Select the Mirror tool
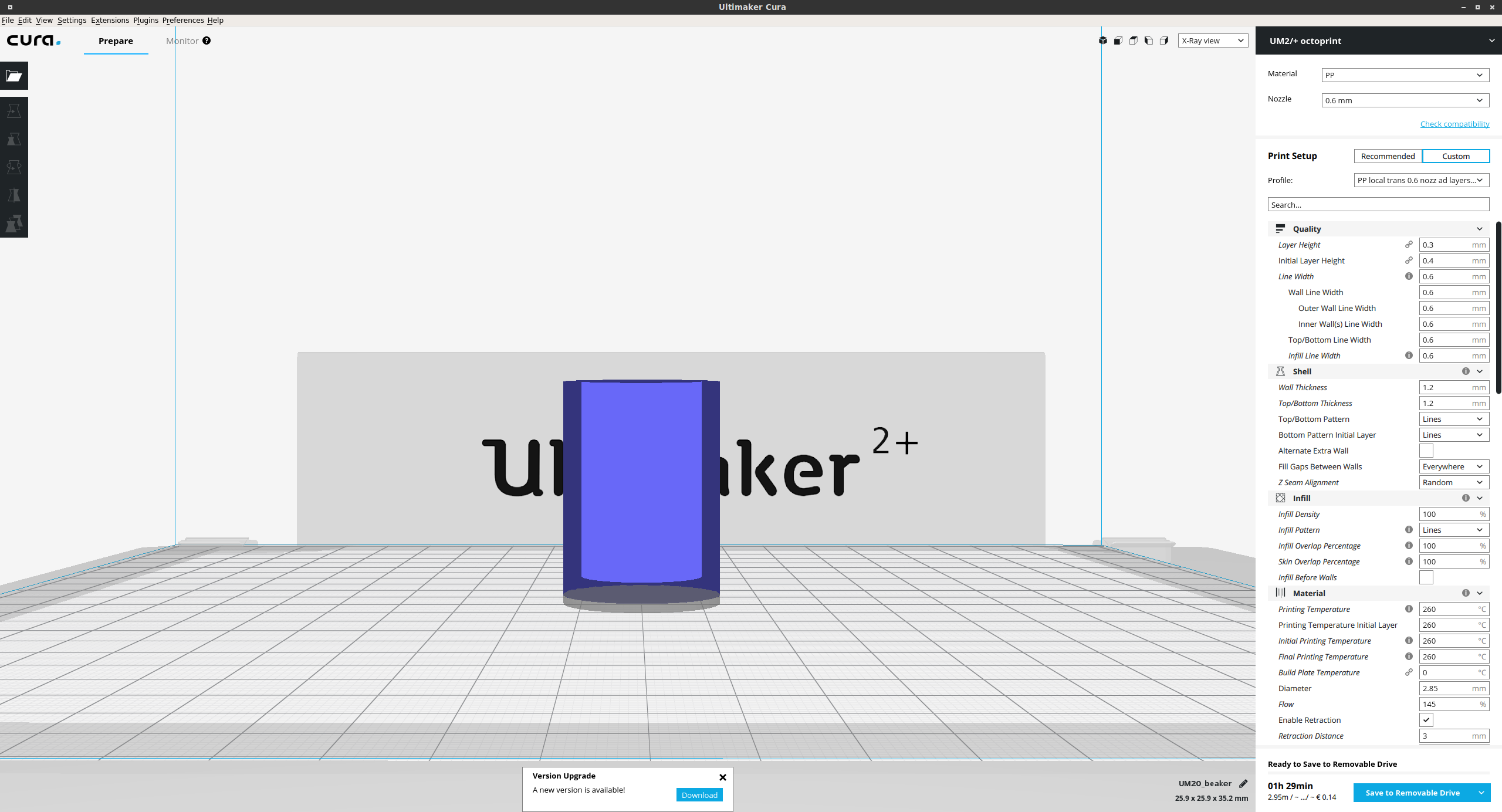The image size is (1502, 812). pyautogui.click(x=14, y=195)
